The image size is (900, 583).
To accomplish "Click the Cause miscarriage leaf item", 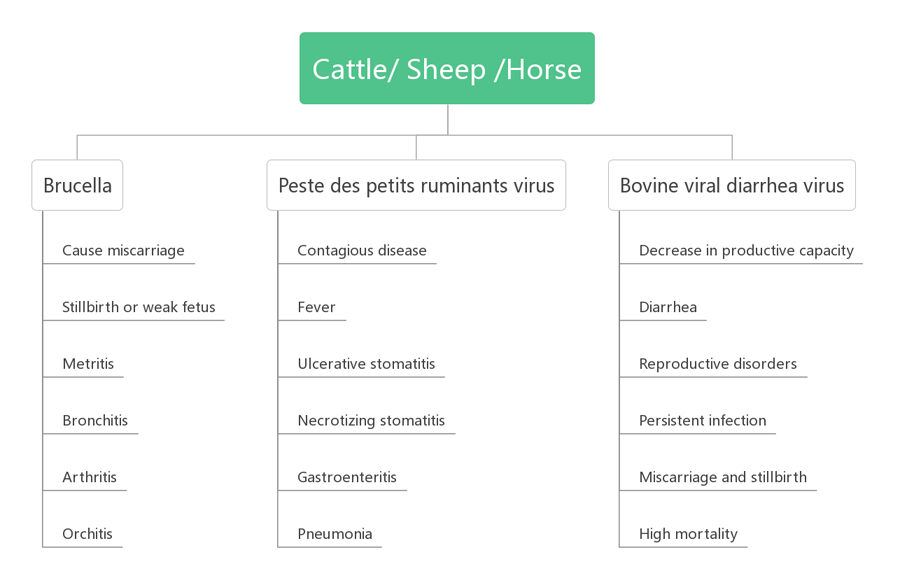I will click(123, 251).
